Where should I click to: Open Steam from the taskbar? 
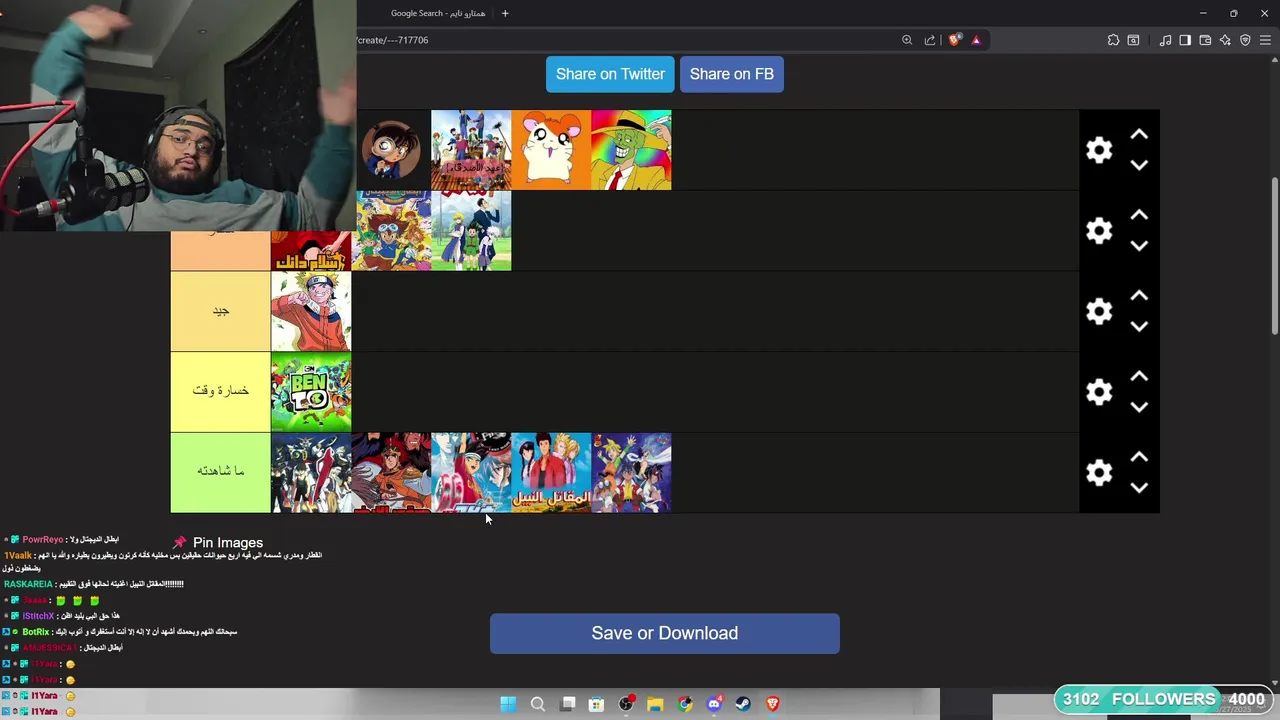743,704
